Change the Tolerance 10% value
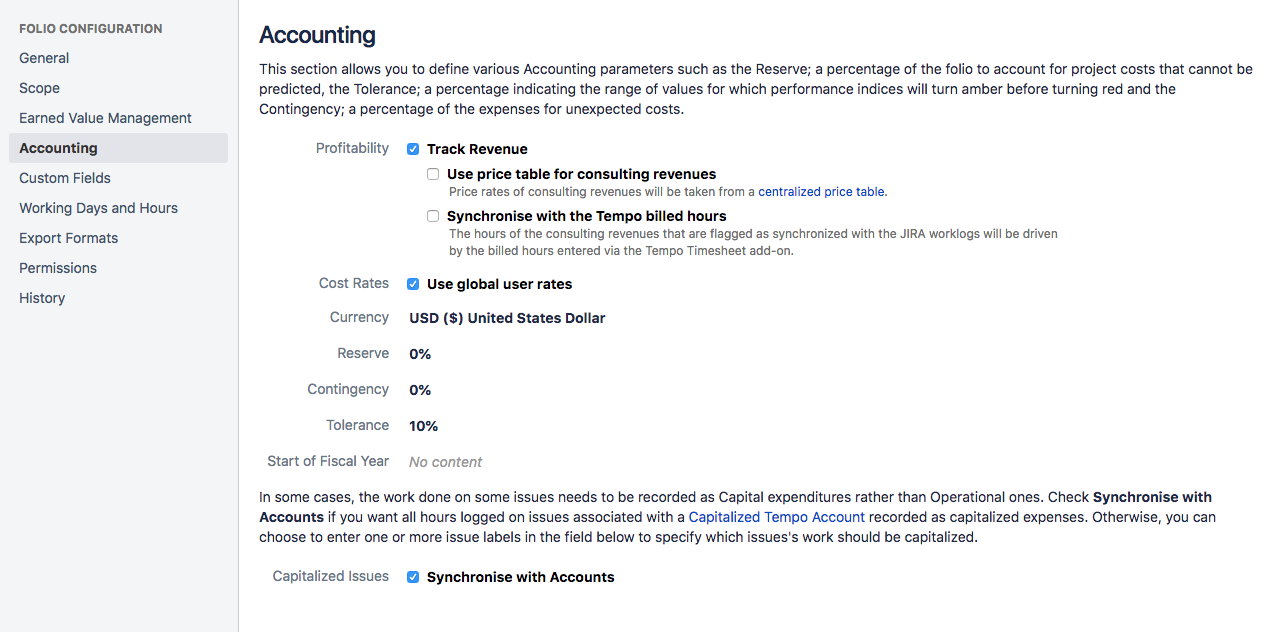1264x632 pixels. coord(423,425)
